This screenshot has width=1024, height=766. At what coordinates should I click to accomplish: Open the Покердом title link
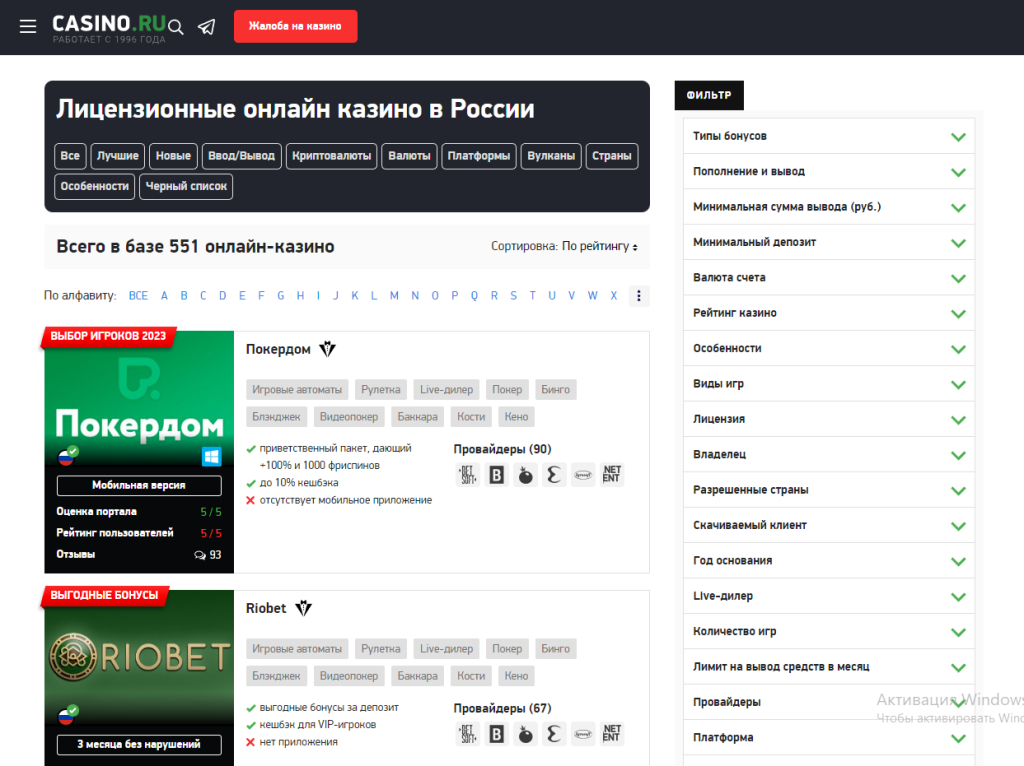point(278,349)
